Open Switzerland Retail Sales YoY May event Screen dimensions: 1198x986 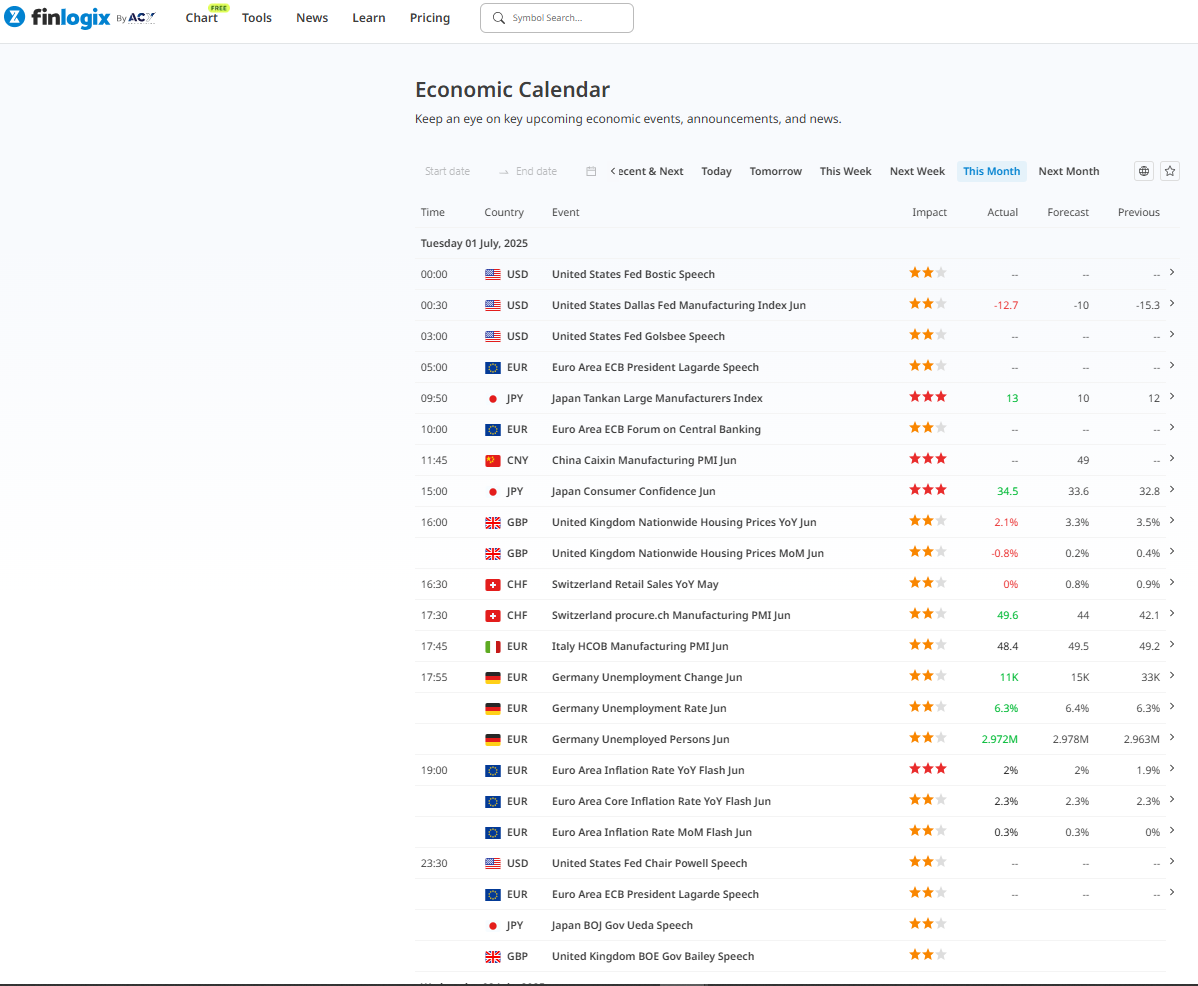[634, 584]
